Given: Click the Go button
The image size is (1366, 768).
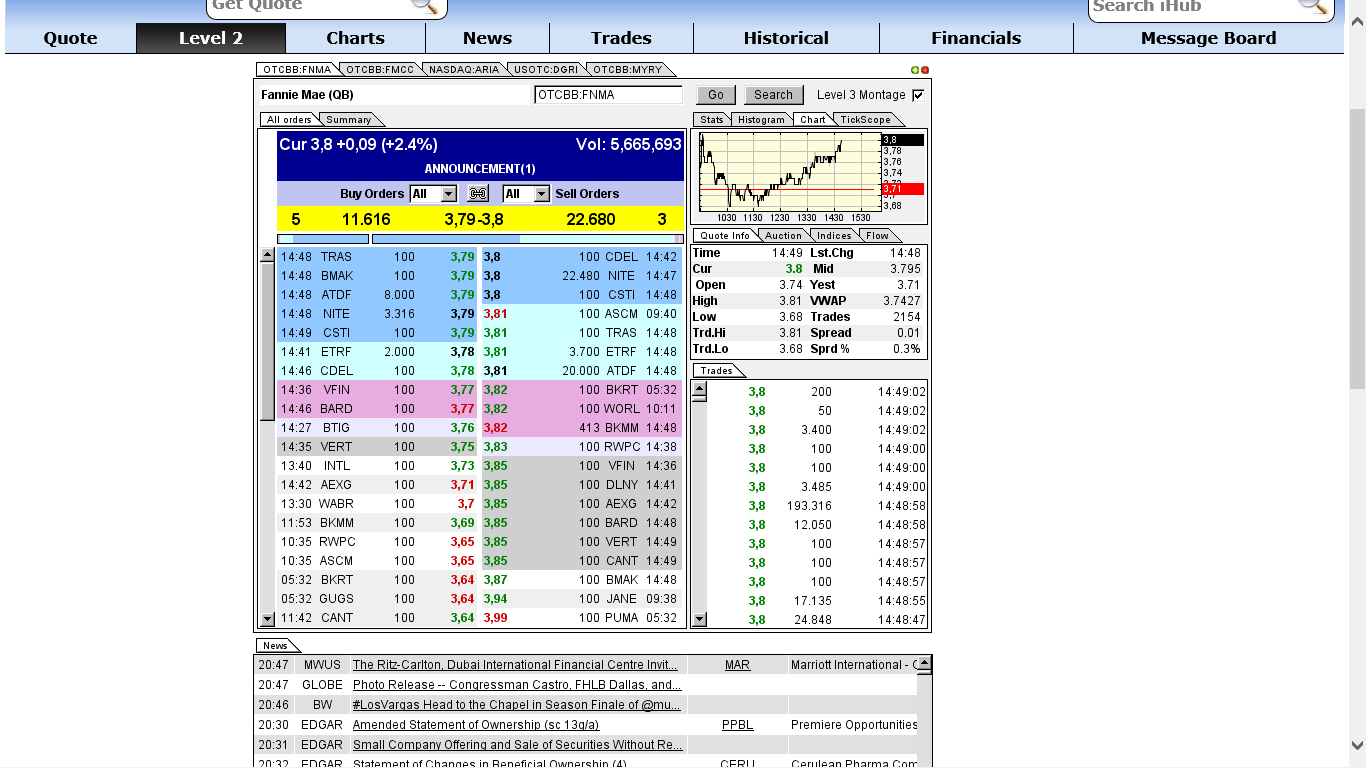Looking at the screenshot, I should 714,94.
